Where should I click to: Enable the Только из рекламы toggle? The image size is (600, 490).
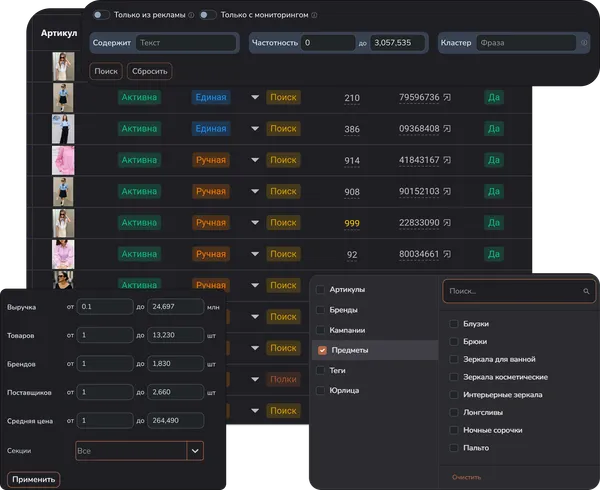point(102,15)
